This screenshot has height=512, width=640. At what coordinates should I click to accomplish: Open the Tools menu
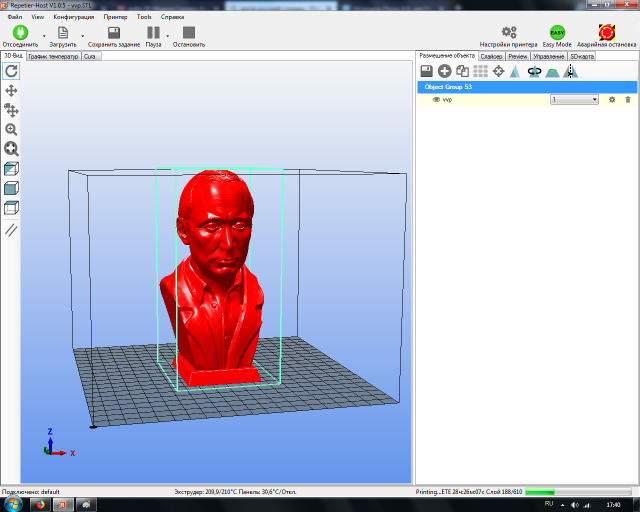144,17
